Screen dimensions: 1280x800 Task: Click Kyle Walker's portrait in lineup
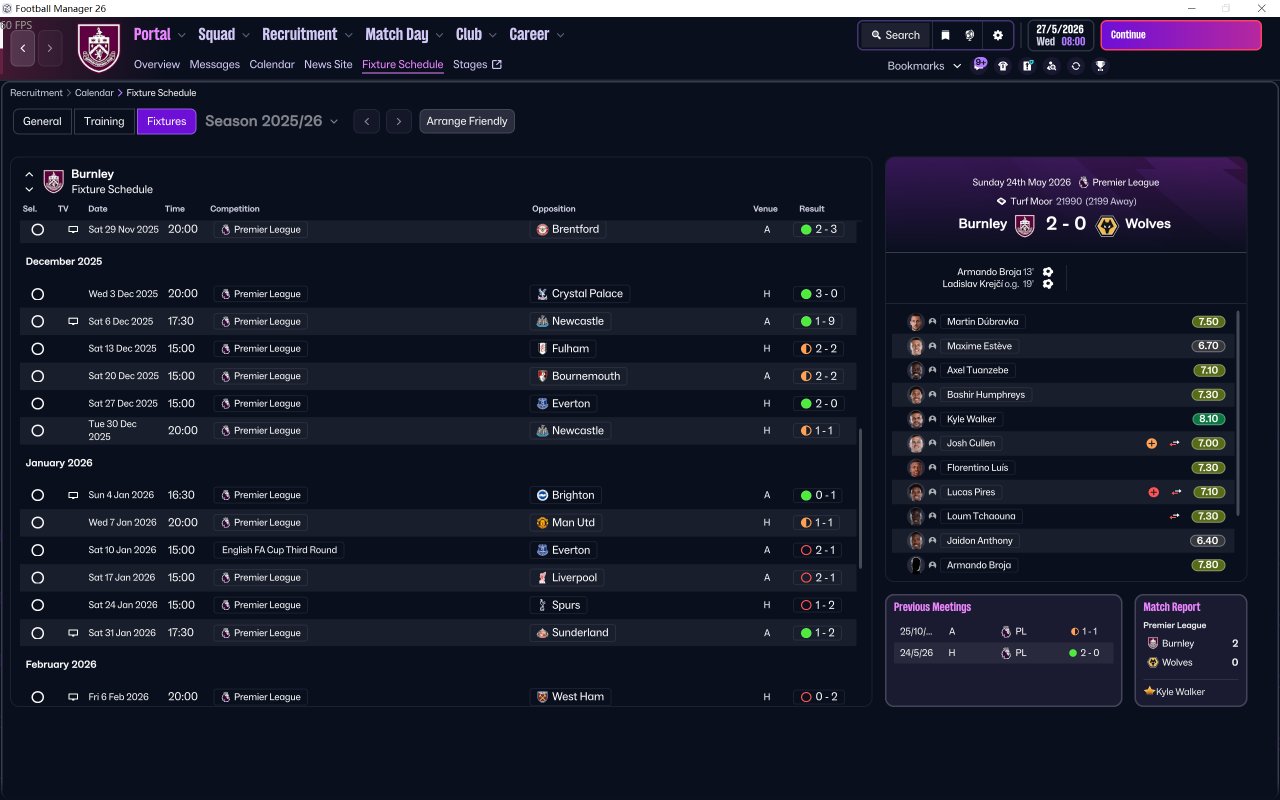[x=915, y=419]
